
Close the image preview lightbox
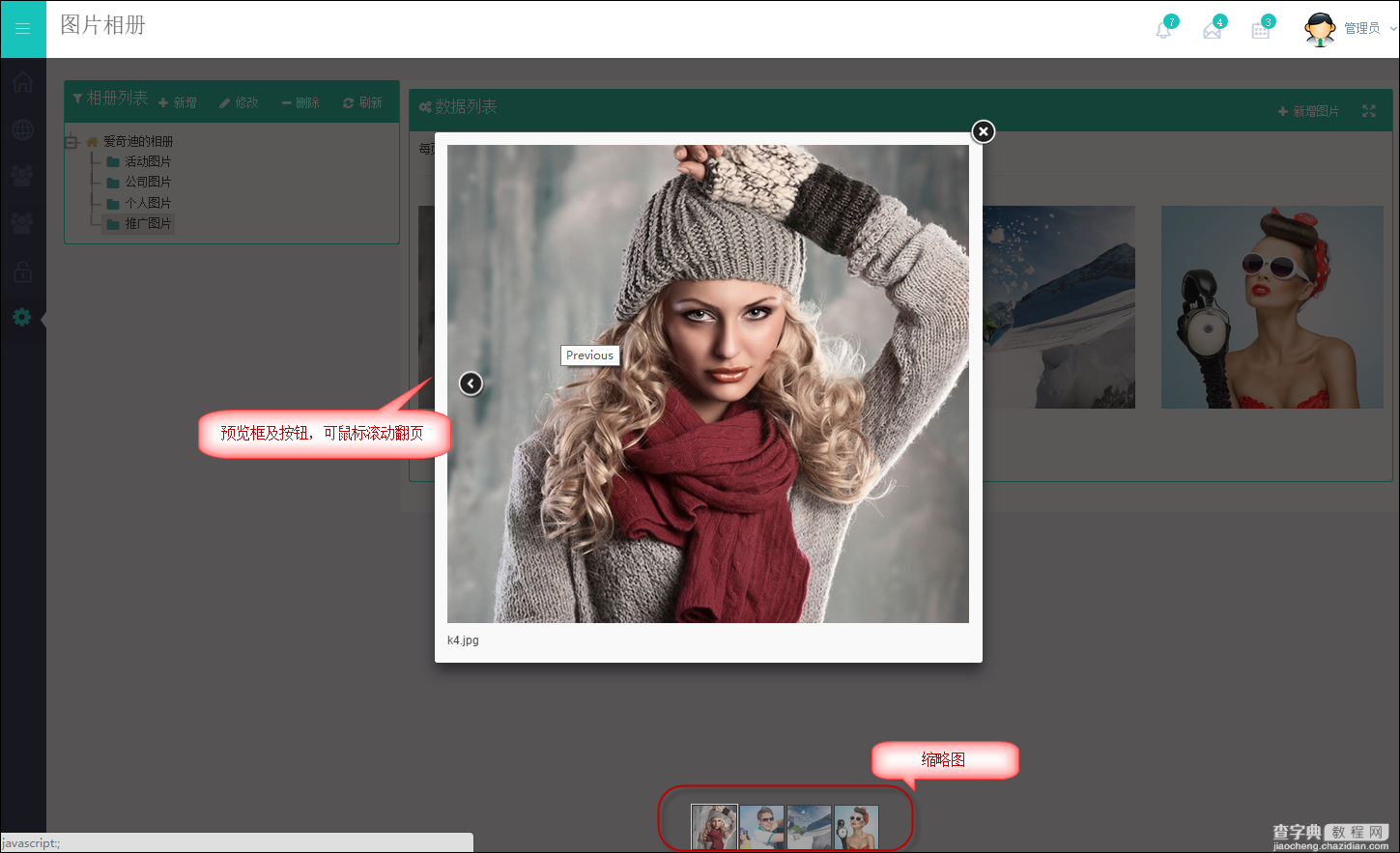coord(983,131)
